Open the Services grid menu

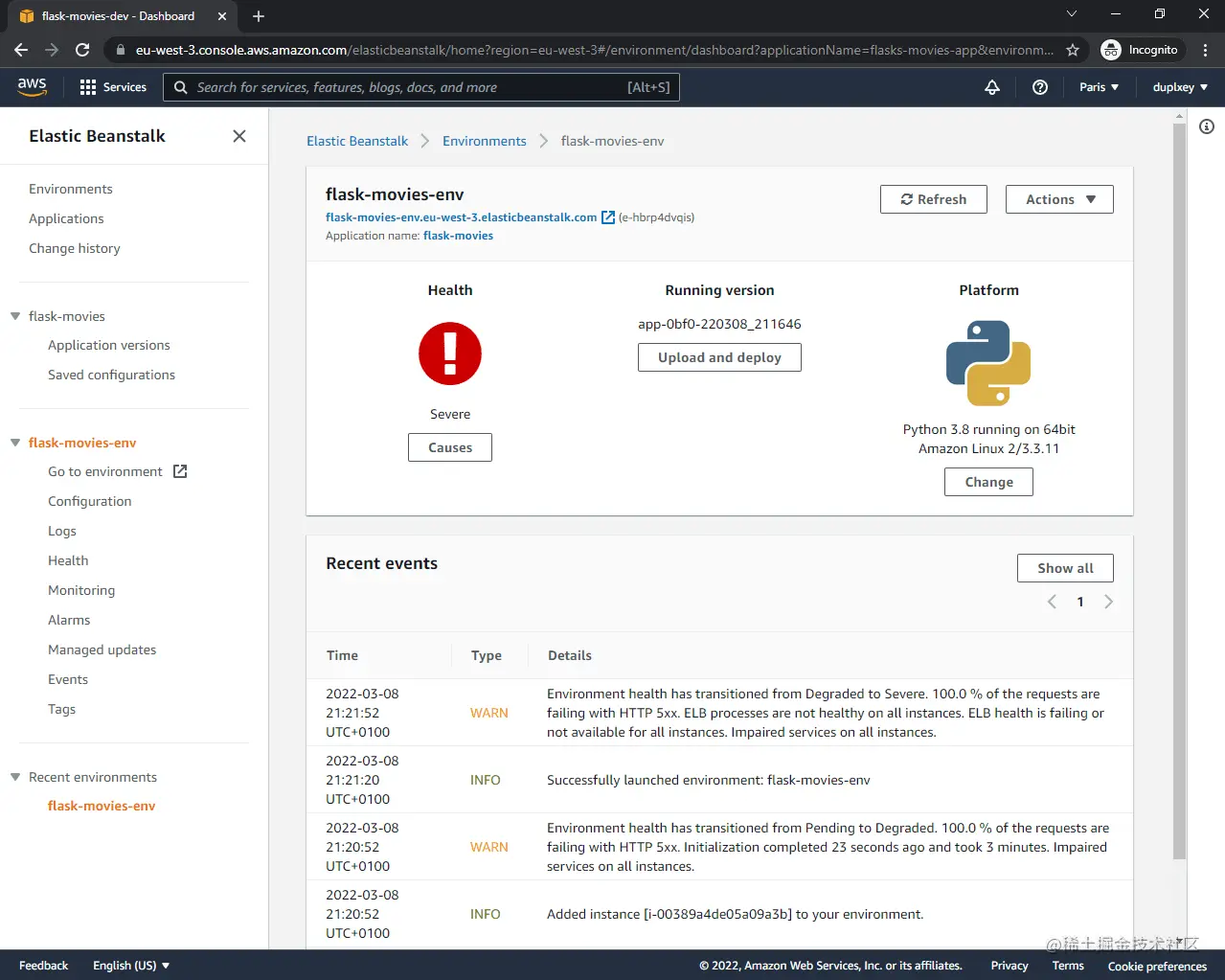[x=113, y=87]
